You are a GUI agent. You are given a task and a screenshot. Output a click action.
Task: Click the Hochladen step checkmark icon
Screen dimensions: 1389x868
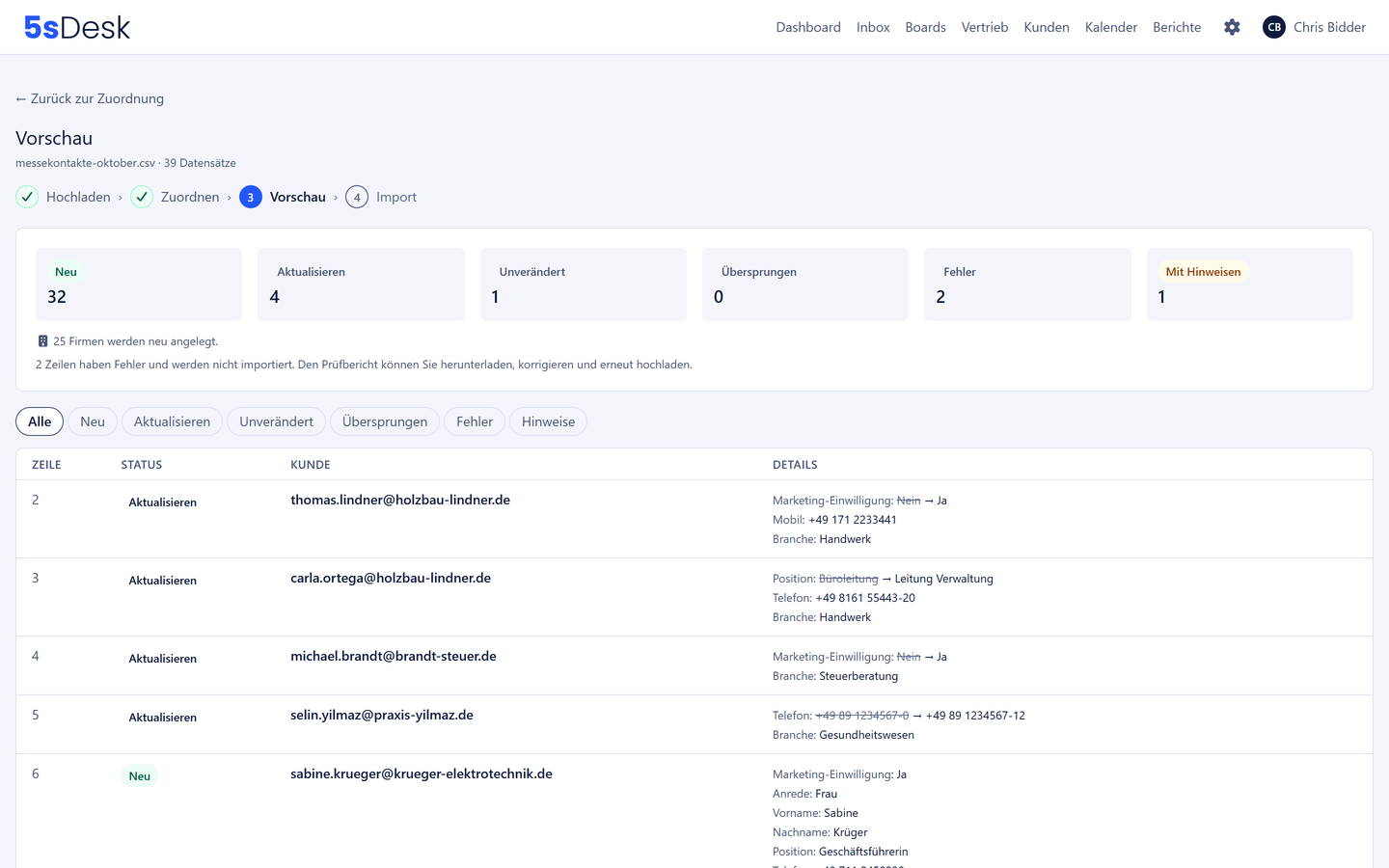coord(27,197)
